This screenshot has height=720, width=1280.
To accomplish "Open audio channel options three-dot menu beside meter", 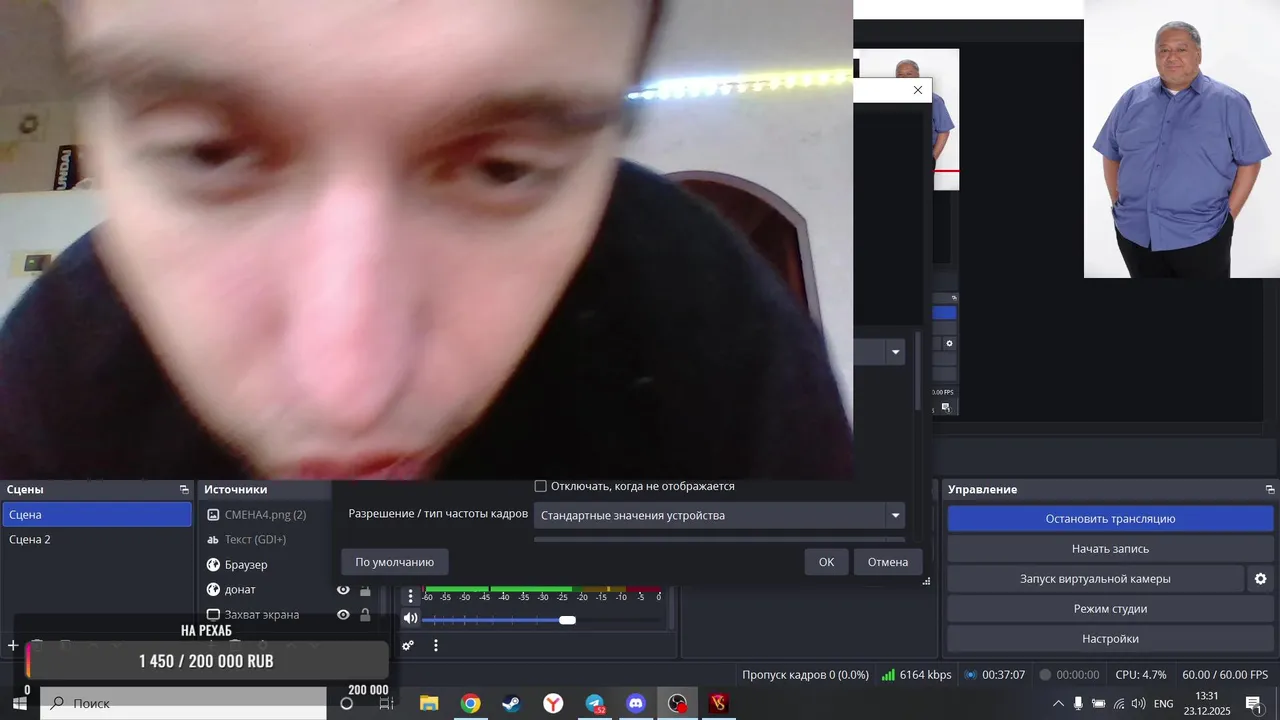I will 410,596.
